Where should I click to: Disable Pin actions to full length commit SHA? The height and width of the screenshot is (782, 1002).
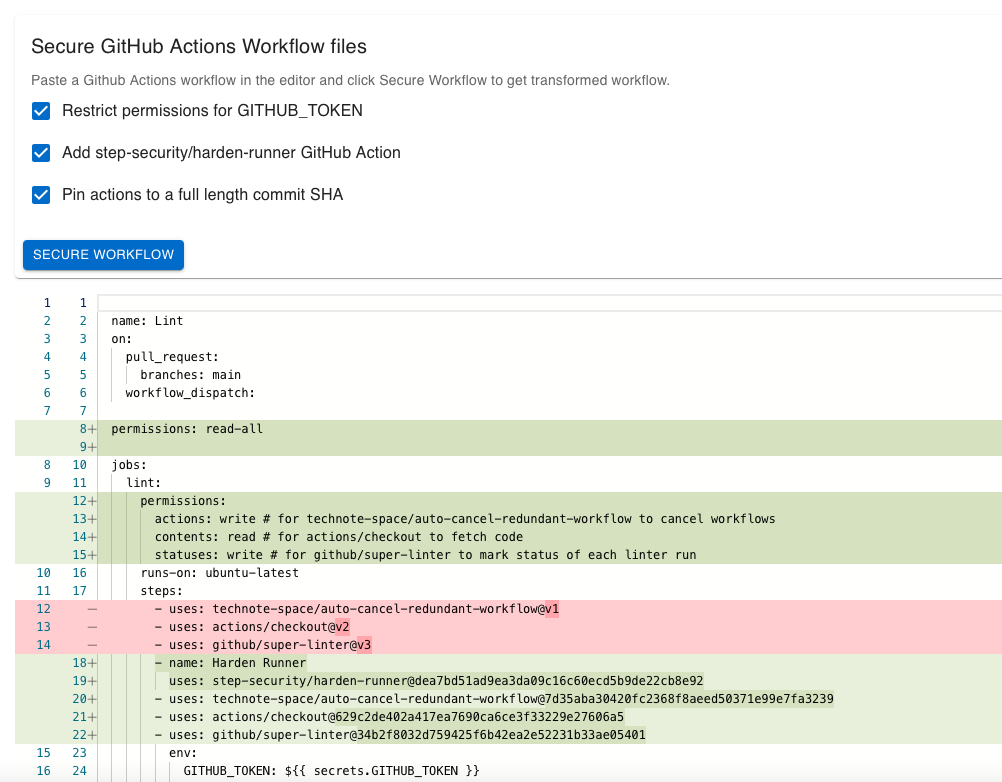(41, 195)
